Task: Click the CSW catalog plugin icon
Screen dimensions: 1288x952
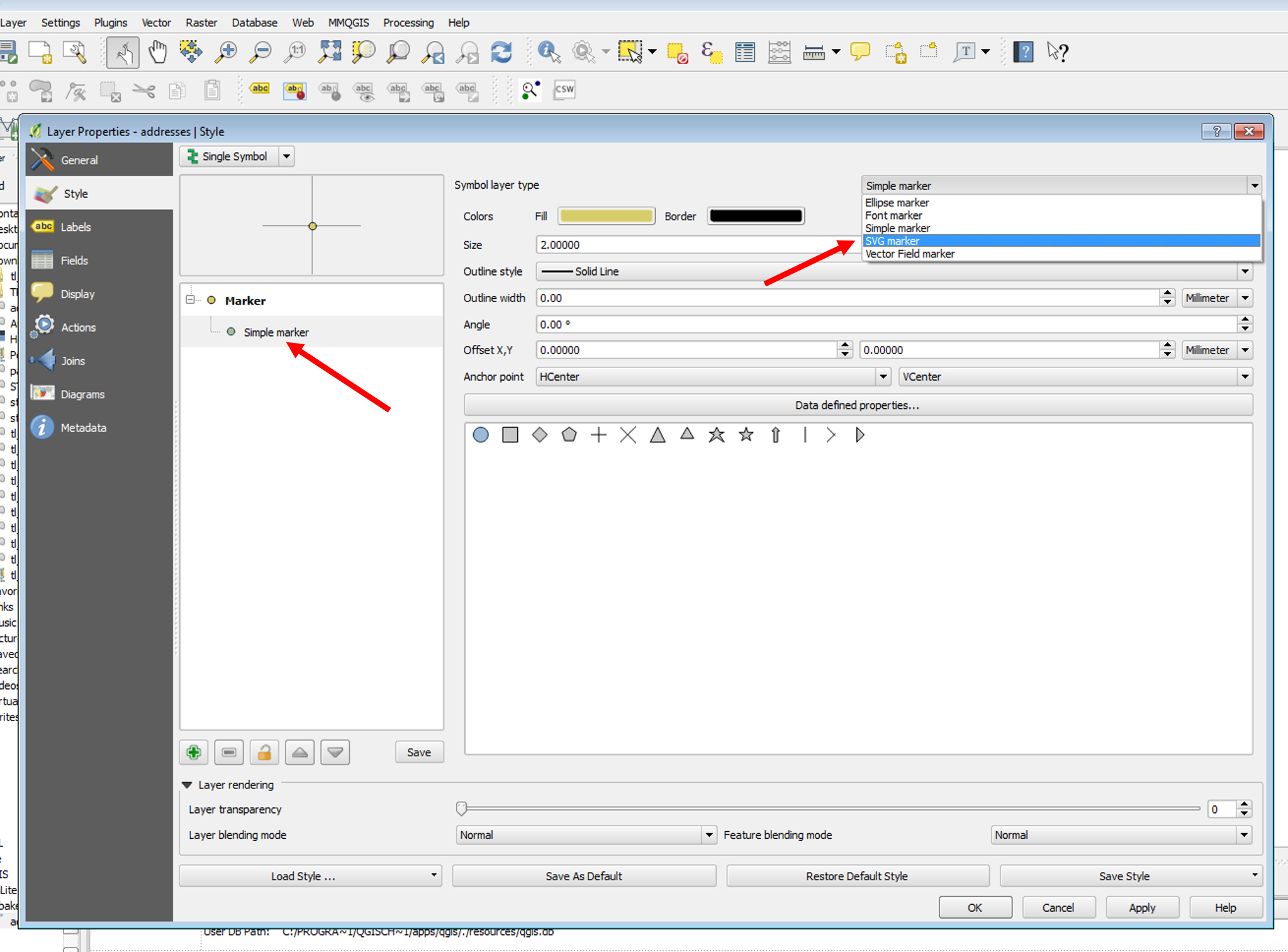Action: click(x=564, y=89)
